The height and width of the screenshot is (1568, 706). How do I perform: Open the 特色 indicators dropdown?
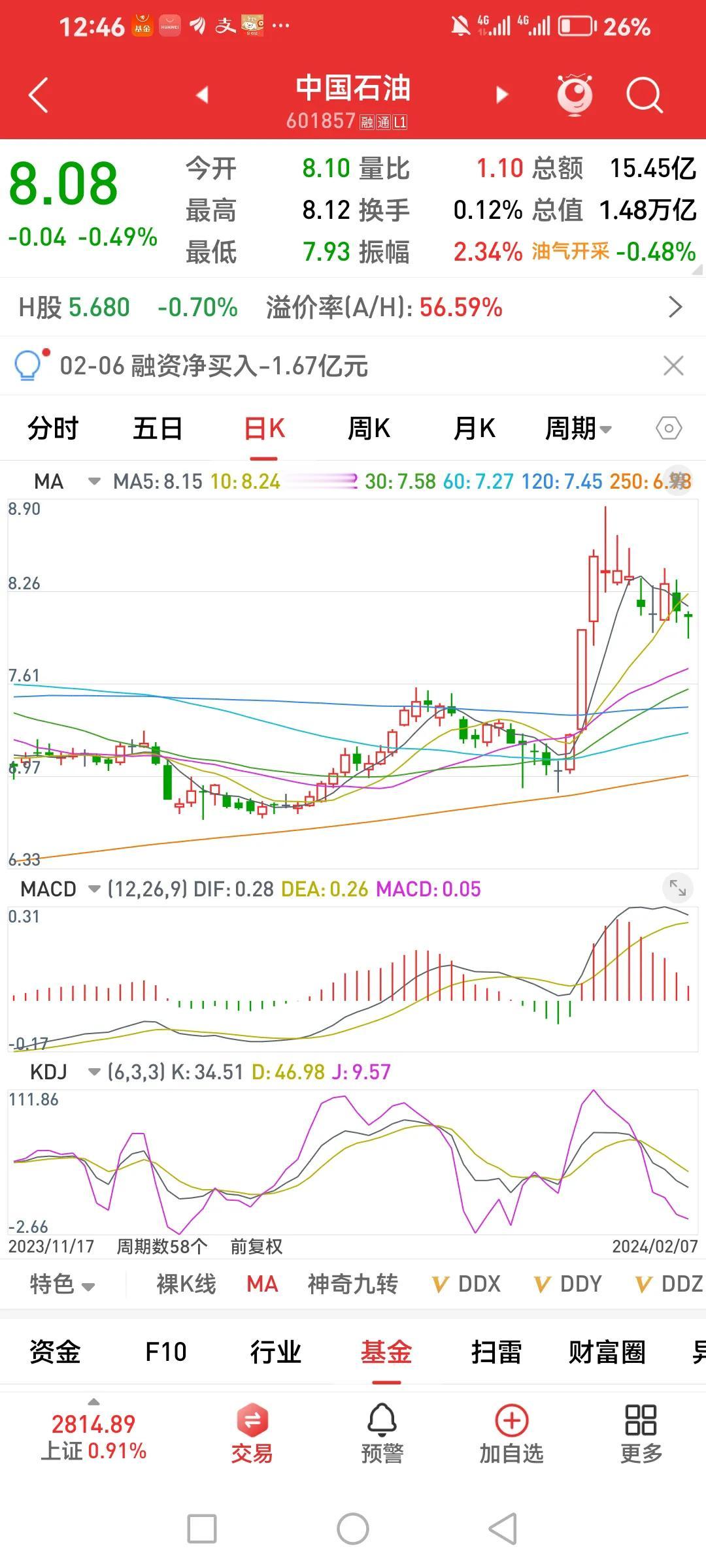point(63,1284)
